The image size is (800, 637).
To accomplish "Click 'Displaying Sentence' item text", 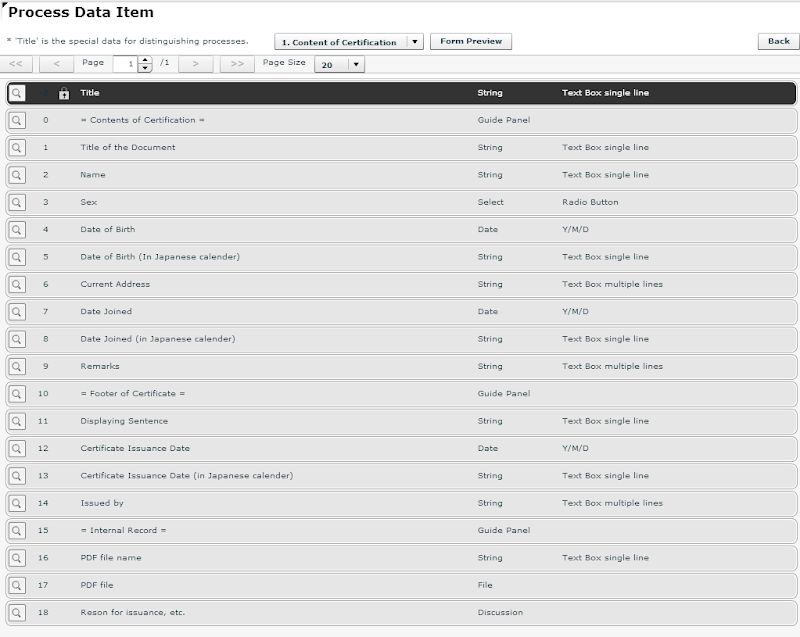I will tap(124, 421).
